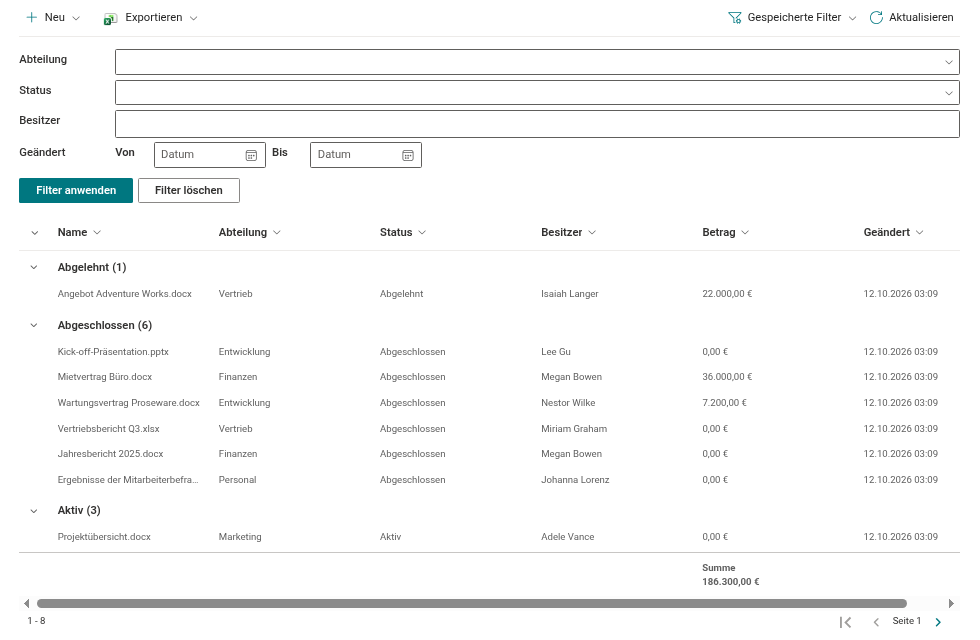Click owner Adele Vance
The width and height of the screenshot is (980, 640).
(568, 537)
